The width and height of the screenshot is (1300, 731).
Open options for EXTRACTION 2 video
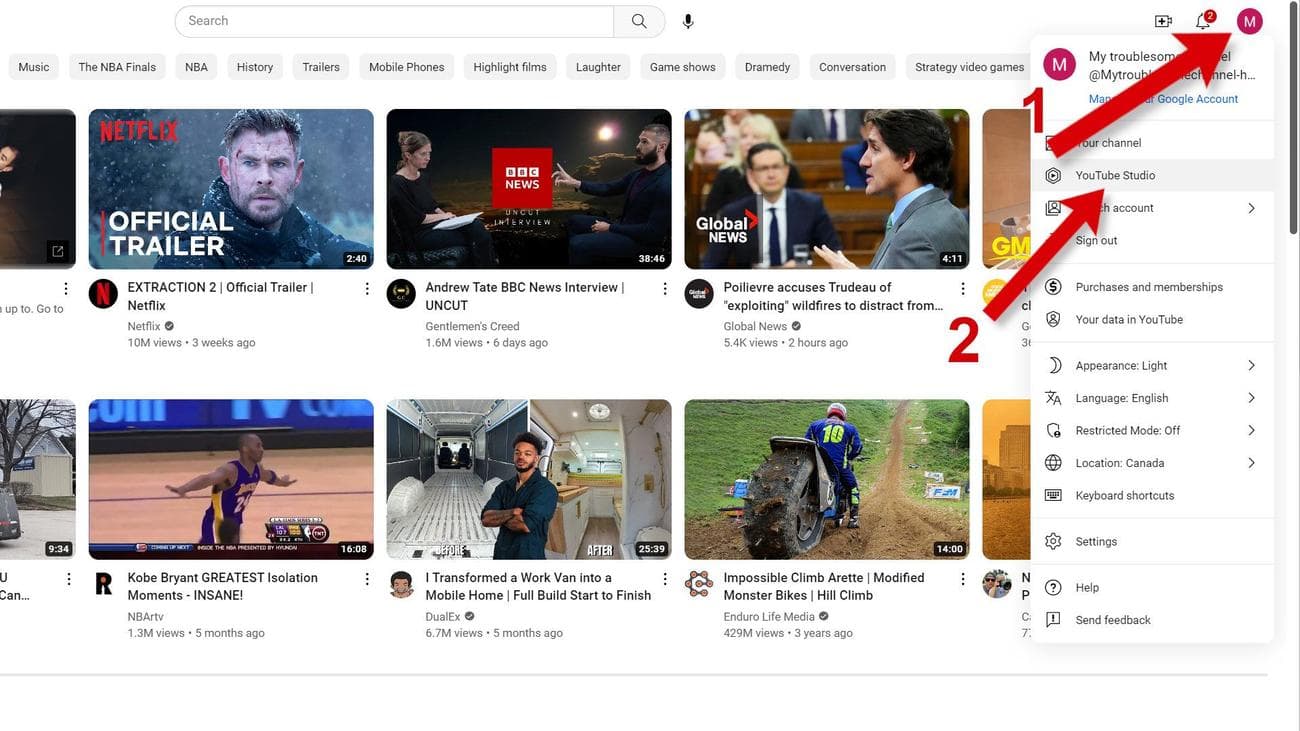[367, 289]
